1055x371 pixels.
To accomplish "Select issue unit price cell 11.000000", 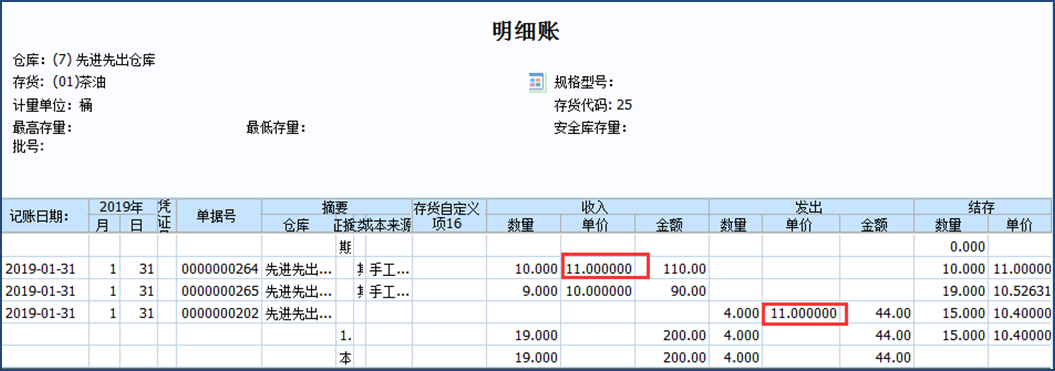I will tap(803, 314).
